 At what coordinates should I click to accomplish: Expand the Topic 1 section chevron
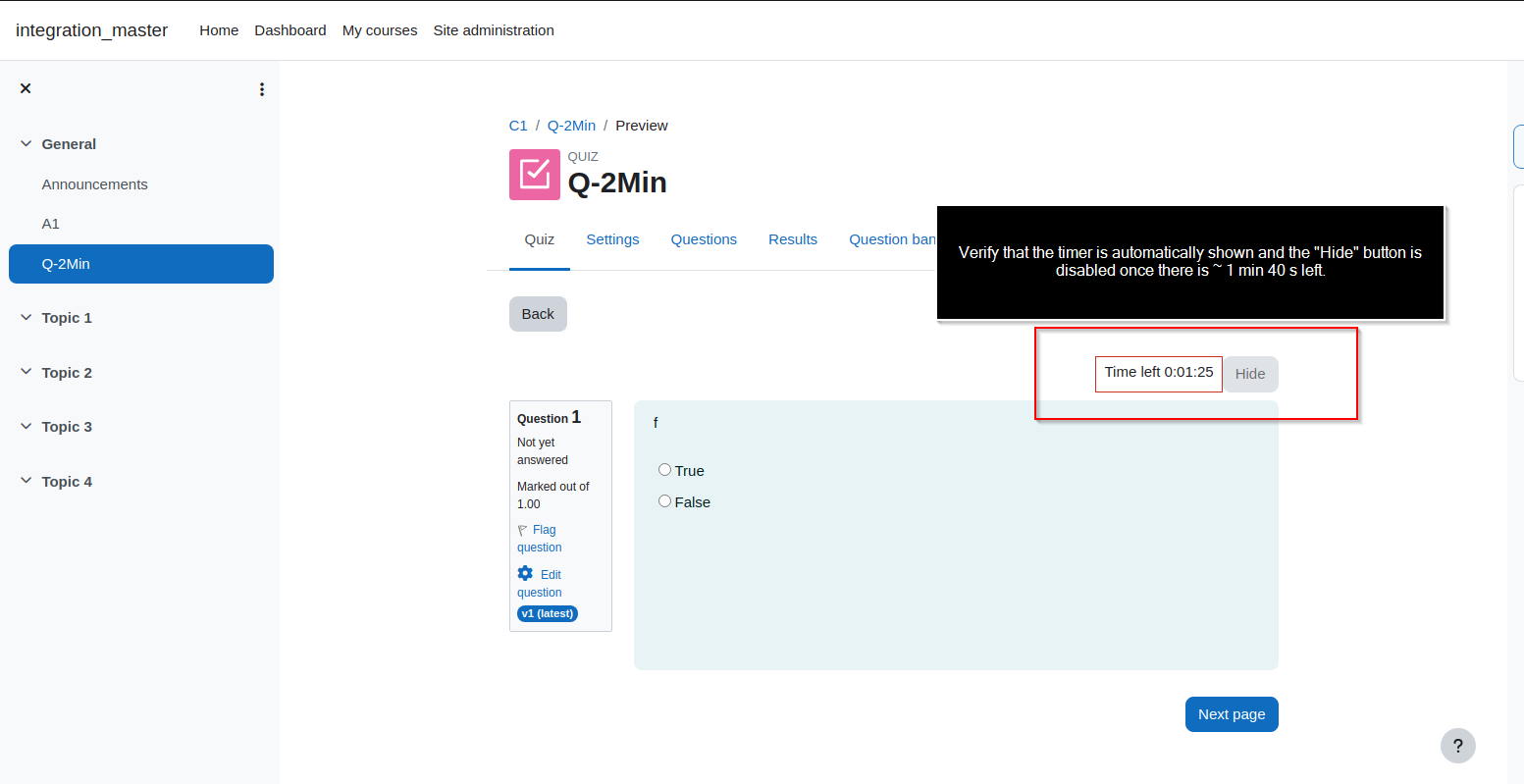[26, 318]
